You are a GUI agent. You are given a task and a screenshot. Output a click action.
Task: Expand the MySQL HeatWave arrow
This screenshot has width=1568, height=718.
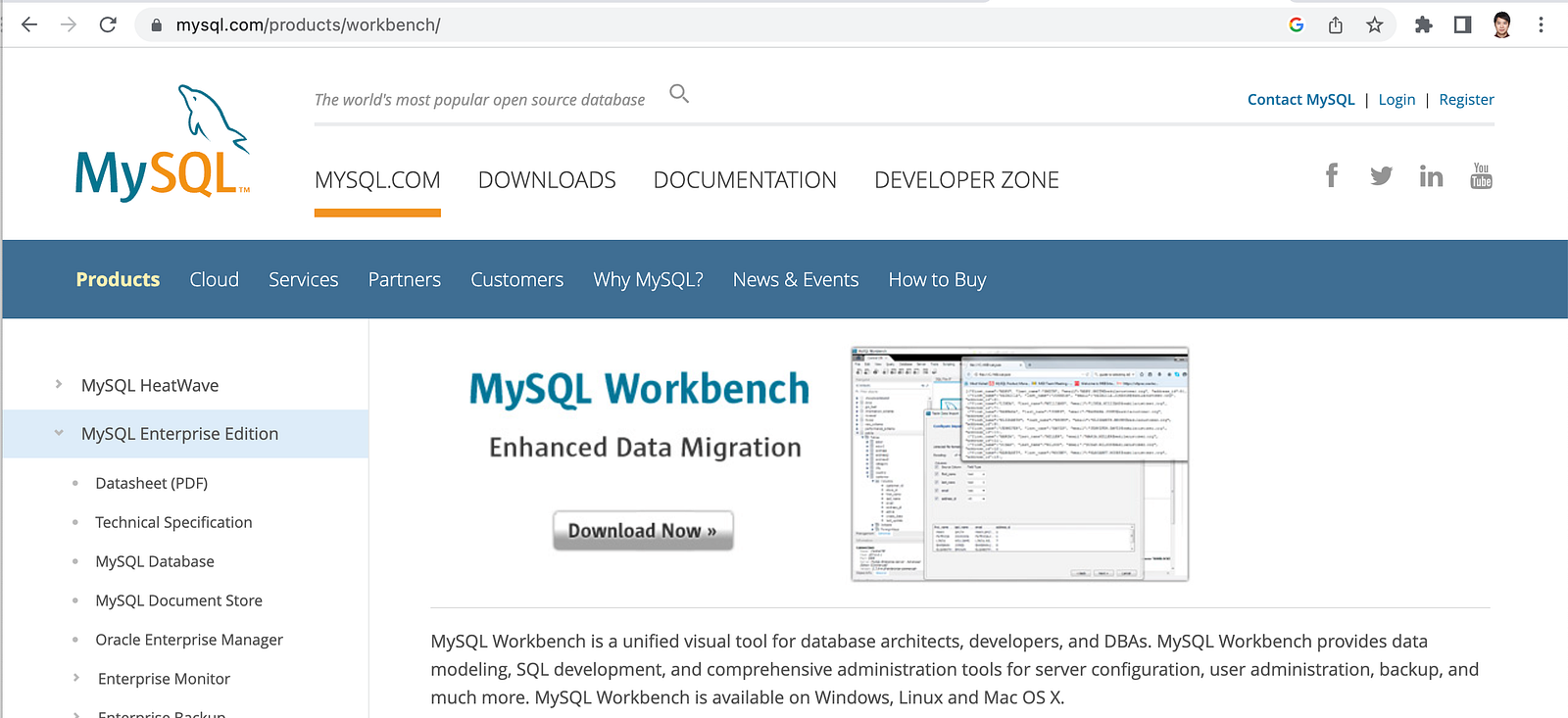[59, 385]
